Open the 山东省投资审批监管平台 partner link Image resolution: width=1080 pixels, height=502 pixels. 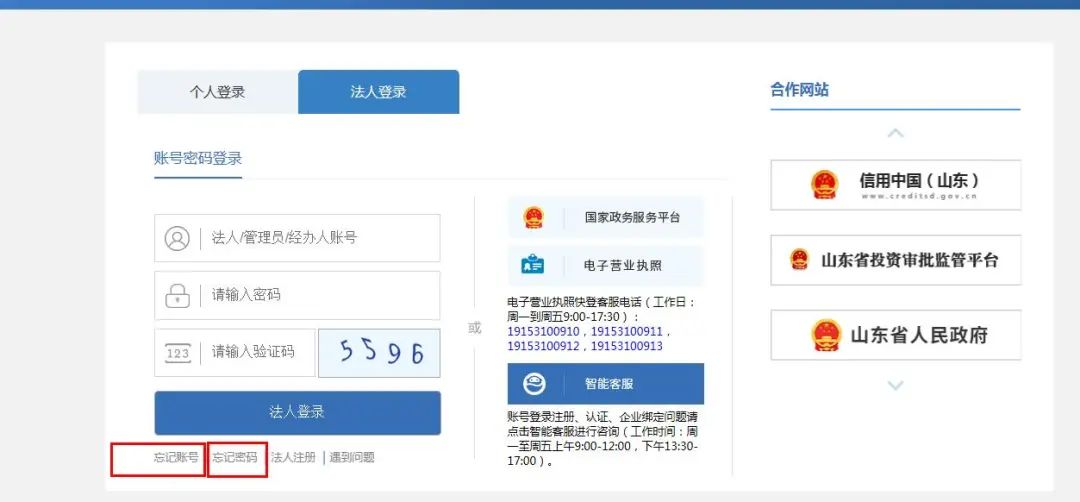point(895,260)
